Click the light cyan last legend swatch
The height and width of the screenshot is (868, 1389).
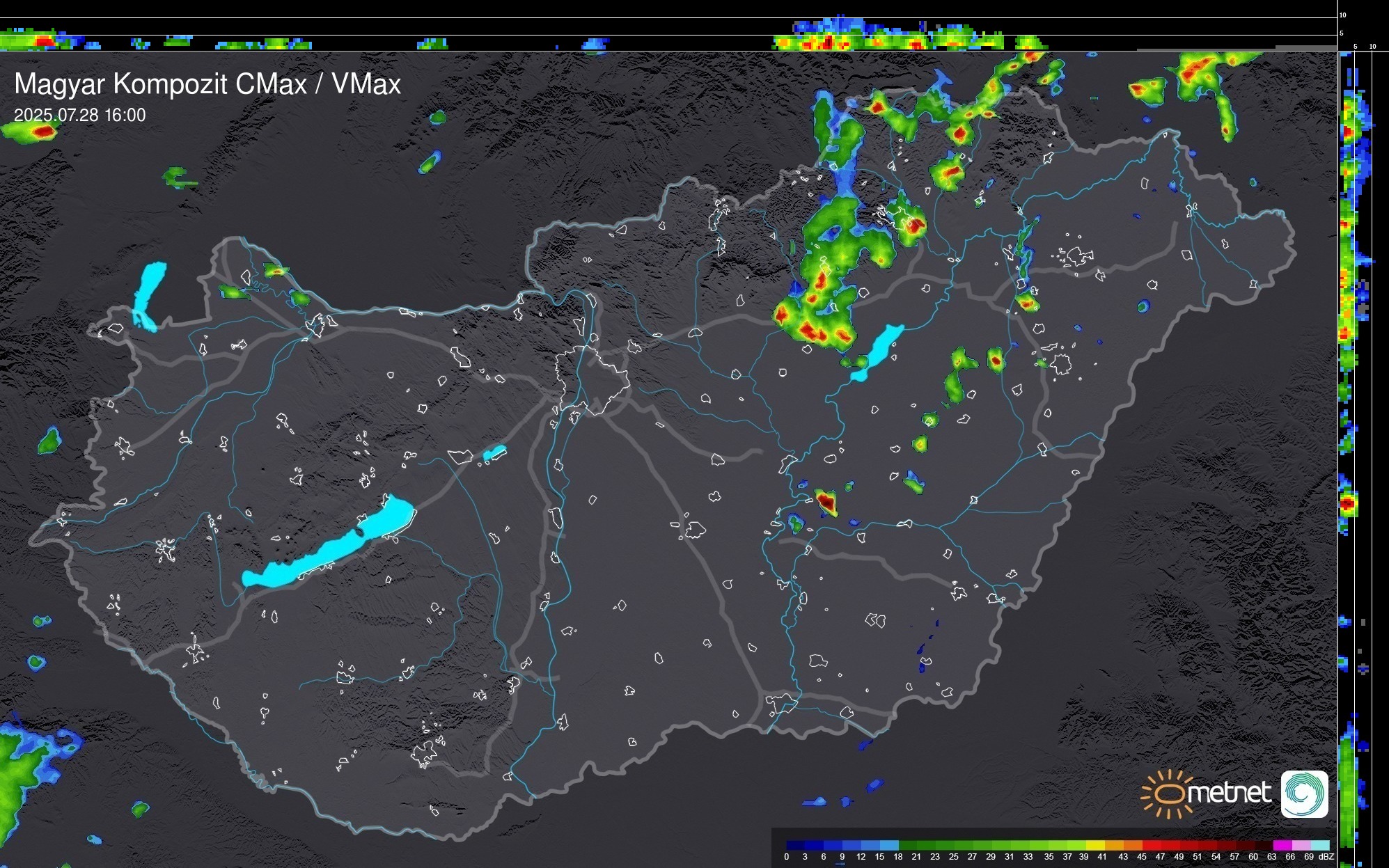click(1320, 846)
